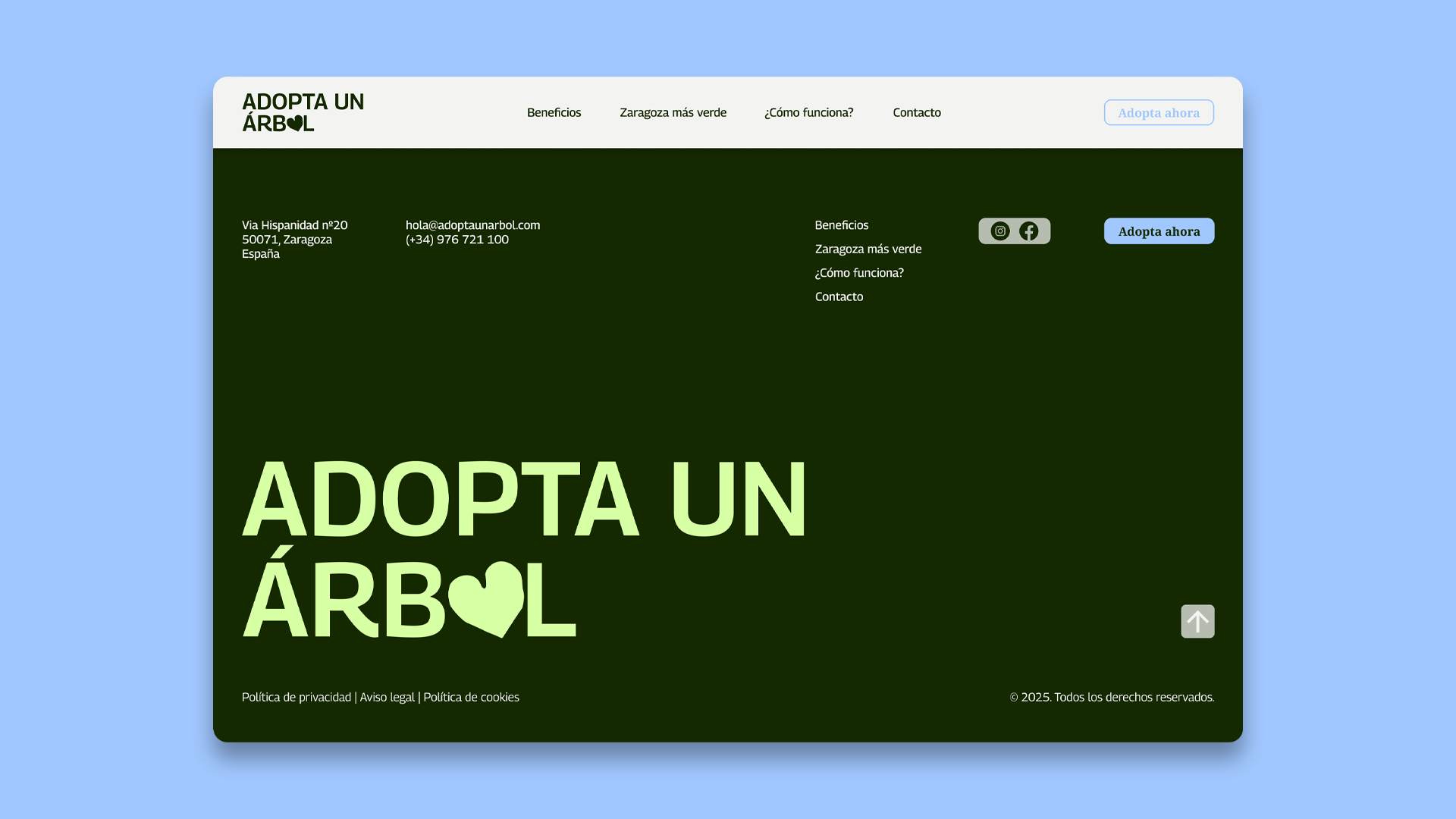Open Contacto from the header menu

click(x=917, y=112)
